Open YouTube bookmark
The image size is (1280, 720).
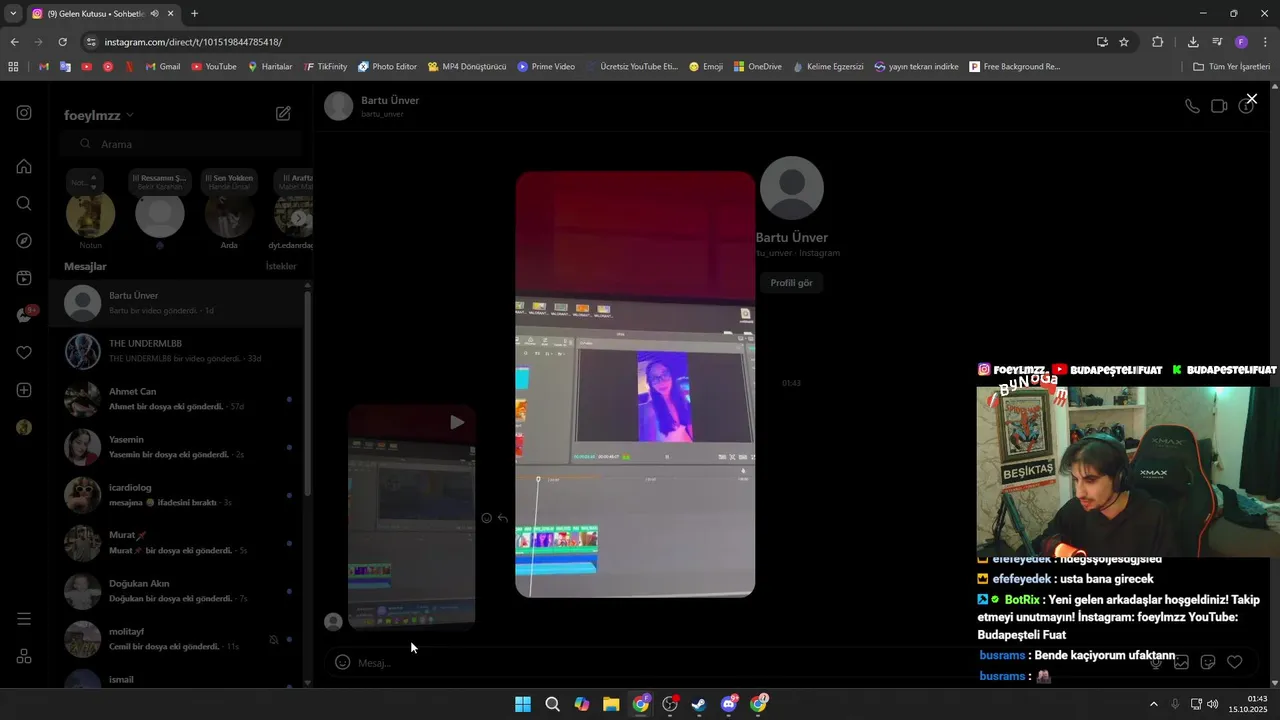pos(213,67)
